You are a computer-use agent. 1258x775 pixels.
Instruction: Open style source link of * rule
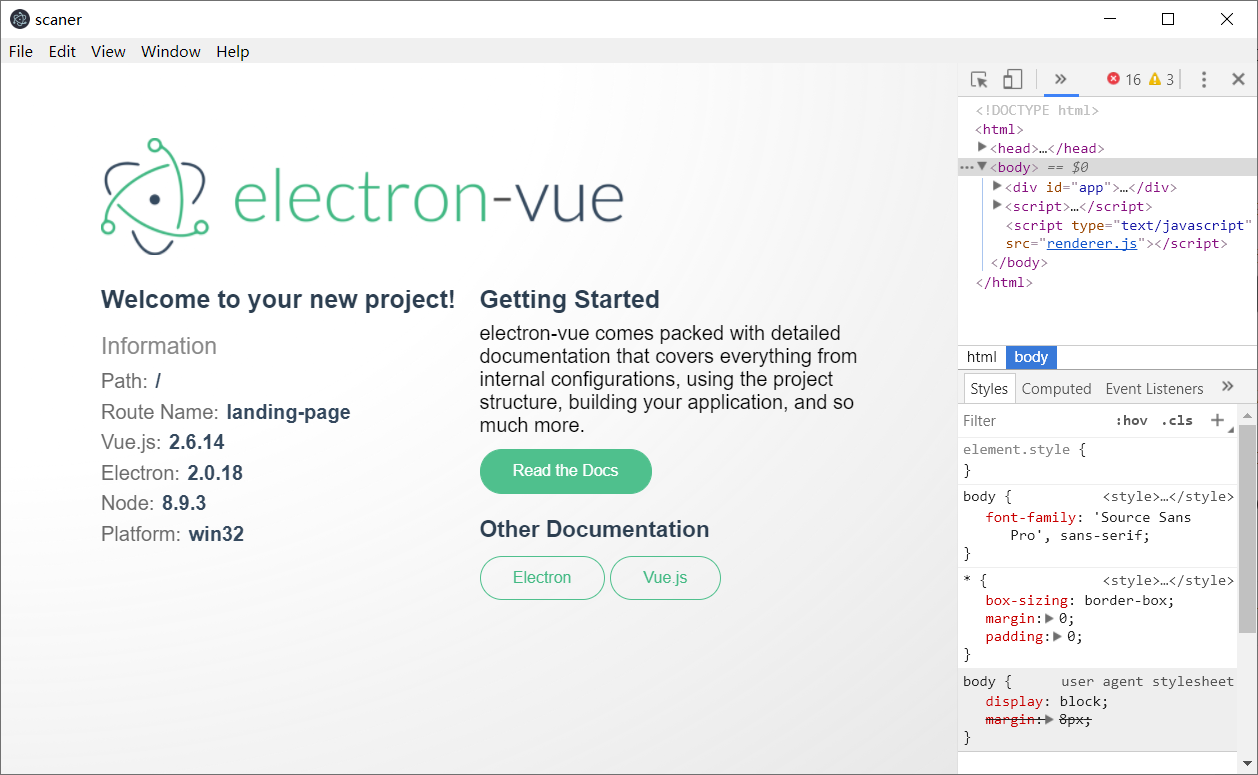[1168, 580]
